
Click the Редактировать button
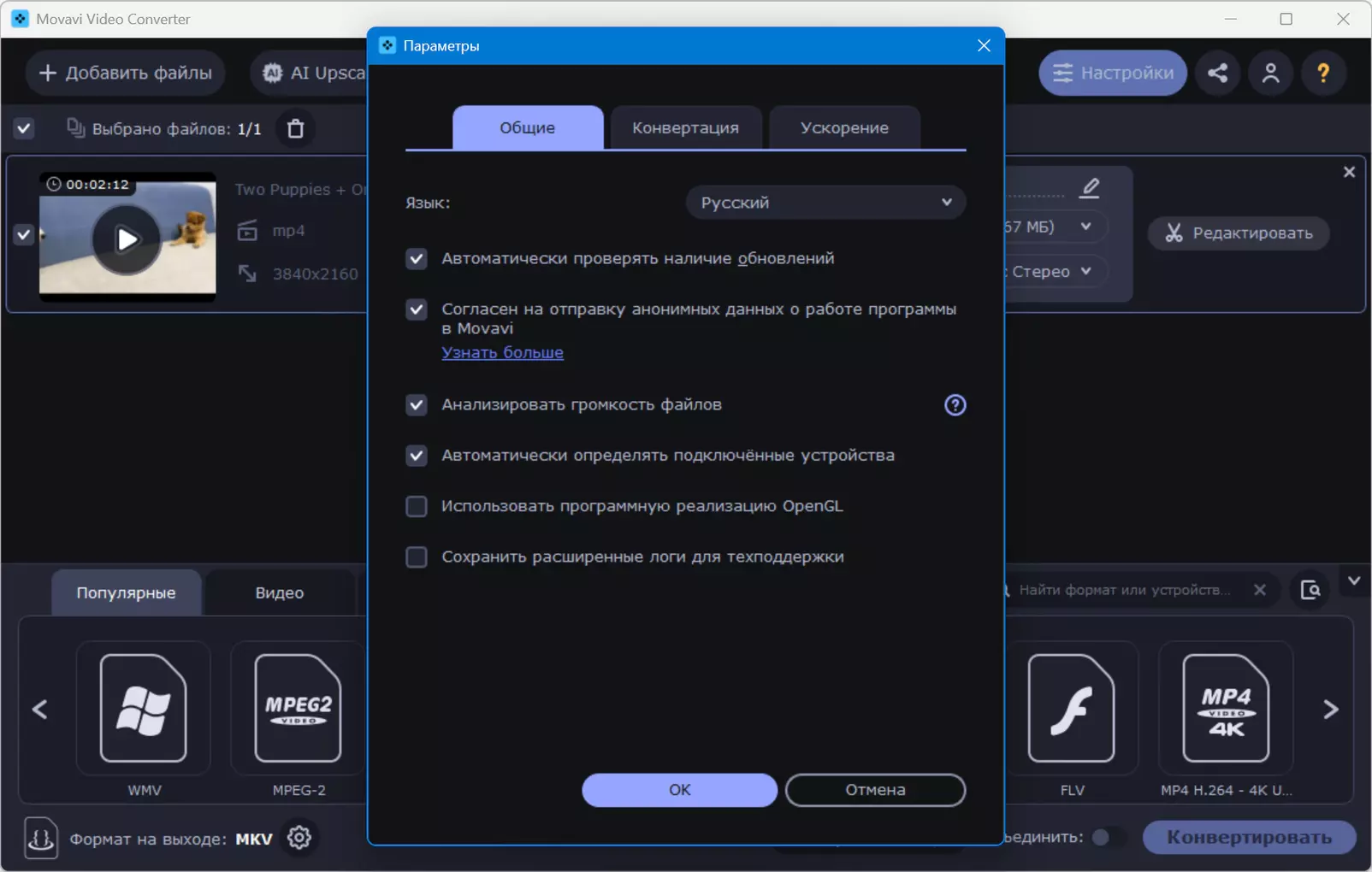pos(1239,233)
